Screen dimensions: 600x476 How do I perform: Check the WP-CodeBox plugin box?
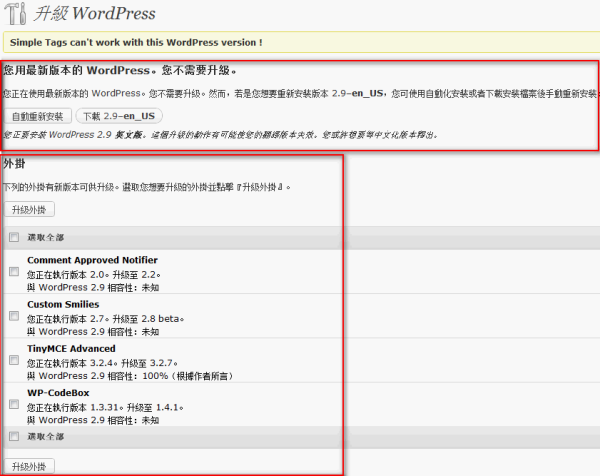coord(14,404)
